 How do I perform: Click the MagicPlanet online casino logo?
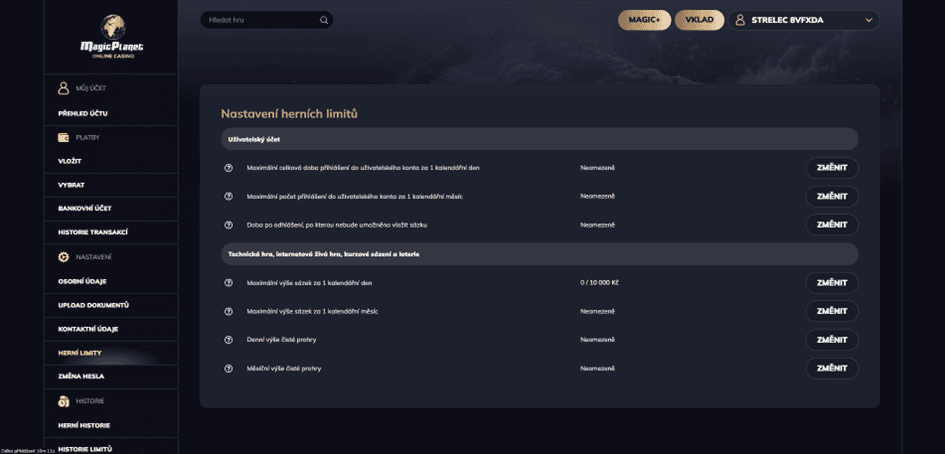click(x=112, y=36)
